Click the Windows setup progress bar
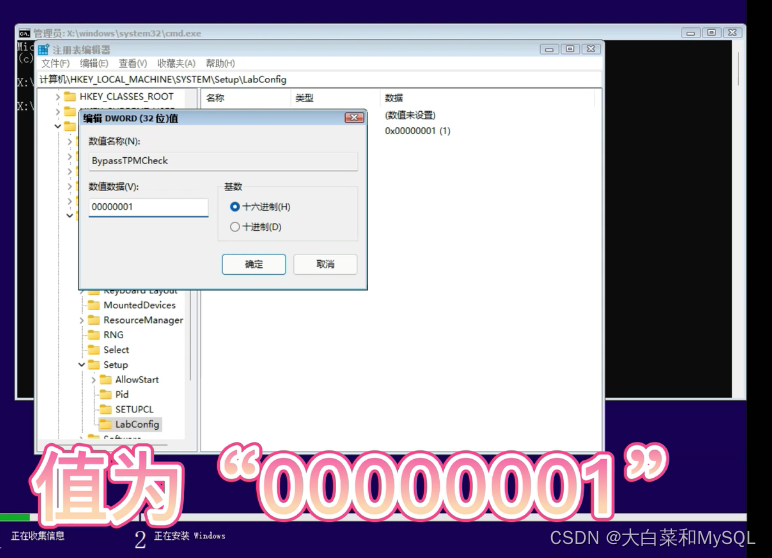 coord(373,517)
